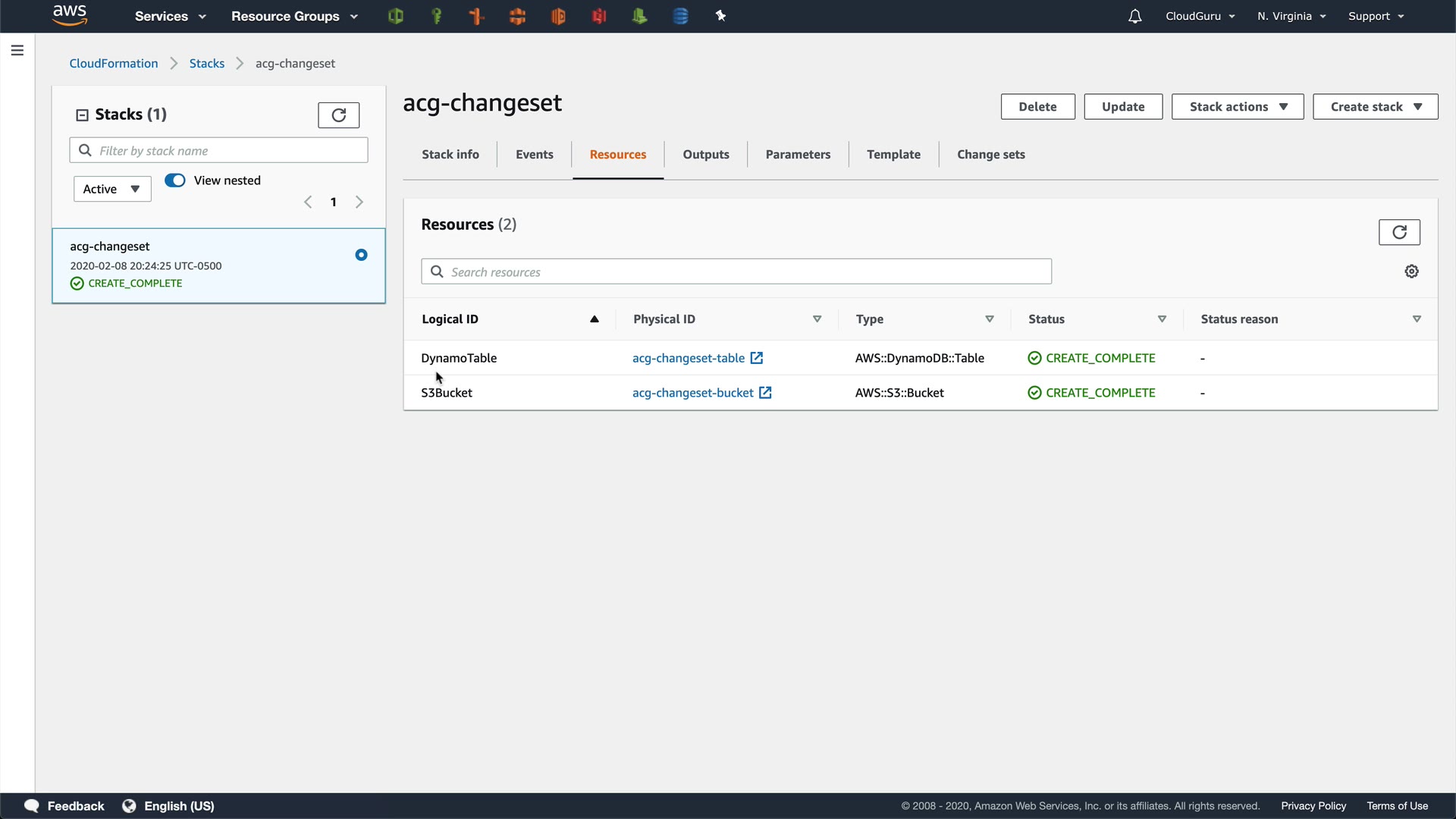
Task: Toggle the View nested switch
Action: tap(175, 180)
